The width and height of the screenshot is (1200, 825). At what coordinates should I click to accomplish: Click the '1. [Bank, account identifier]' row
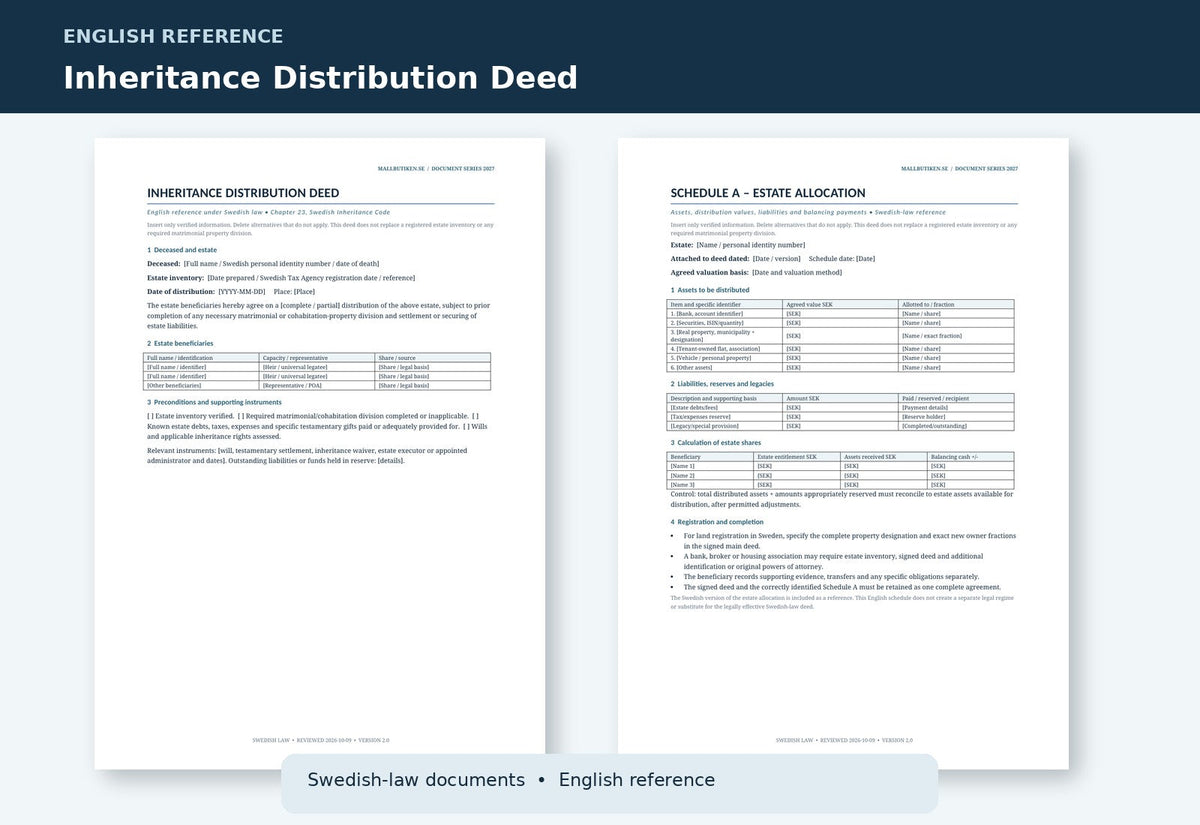click(840, 313)
